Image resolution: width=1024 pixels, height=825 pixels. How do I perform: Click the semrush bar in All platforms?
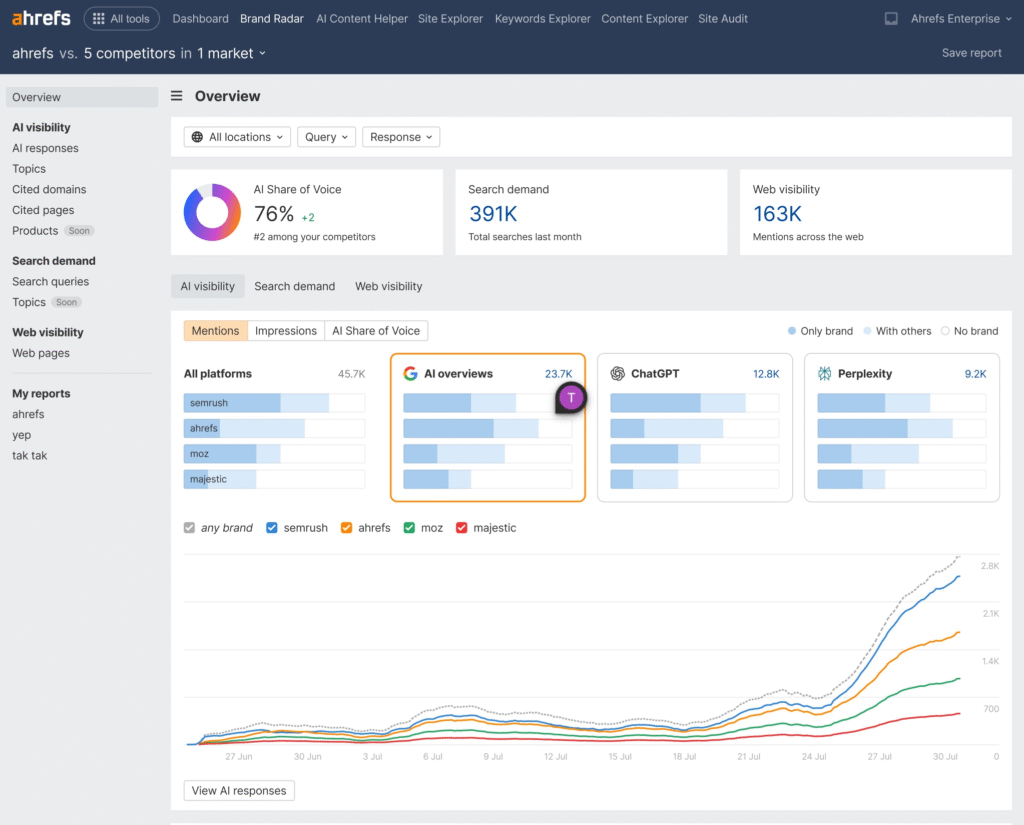[274, 403]
